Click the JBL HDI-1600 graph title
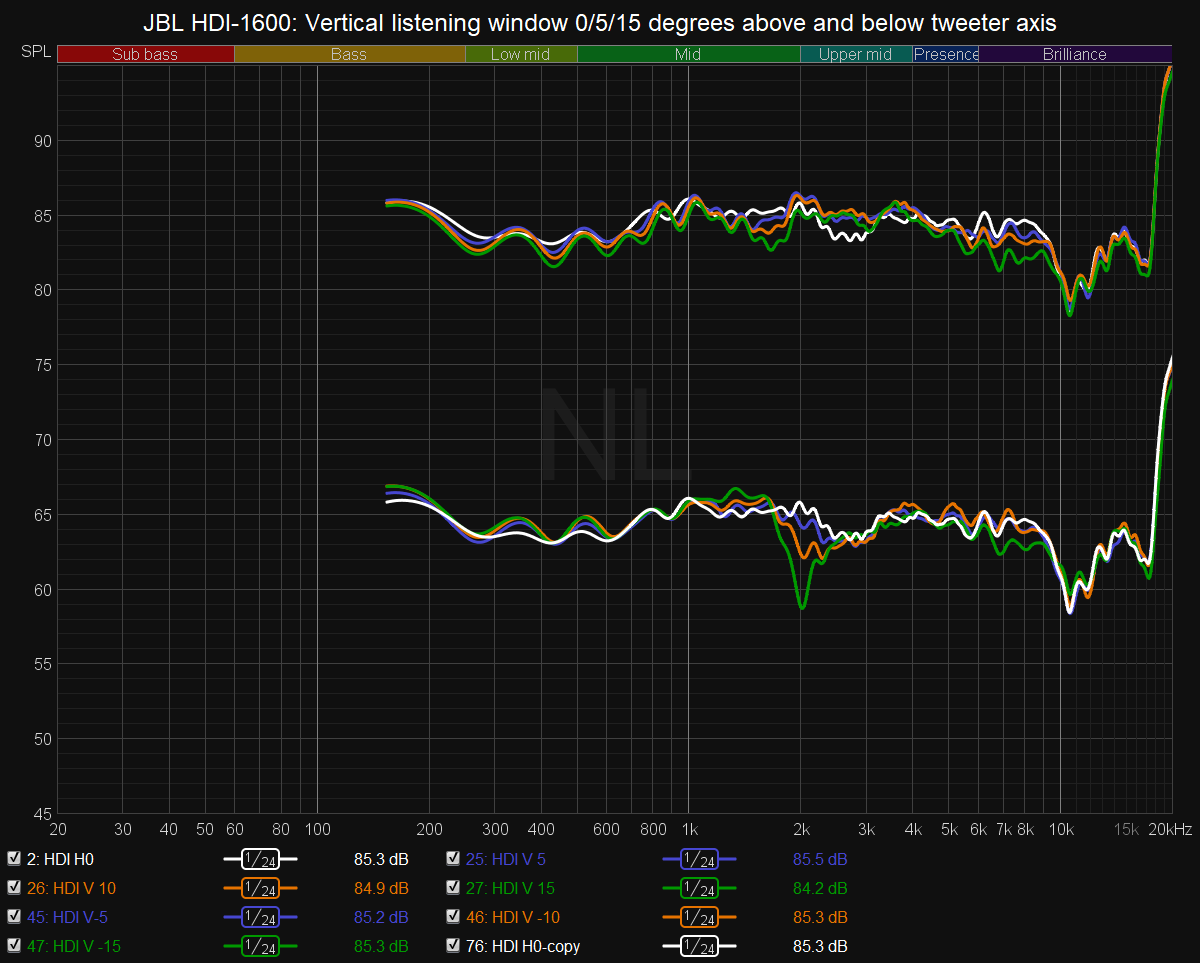Viewport: 1200px width, 963px height. pyautogui.click(x=600, y=22)
